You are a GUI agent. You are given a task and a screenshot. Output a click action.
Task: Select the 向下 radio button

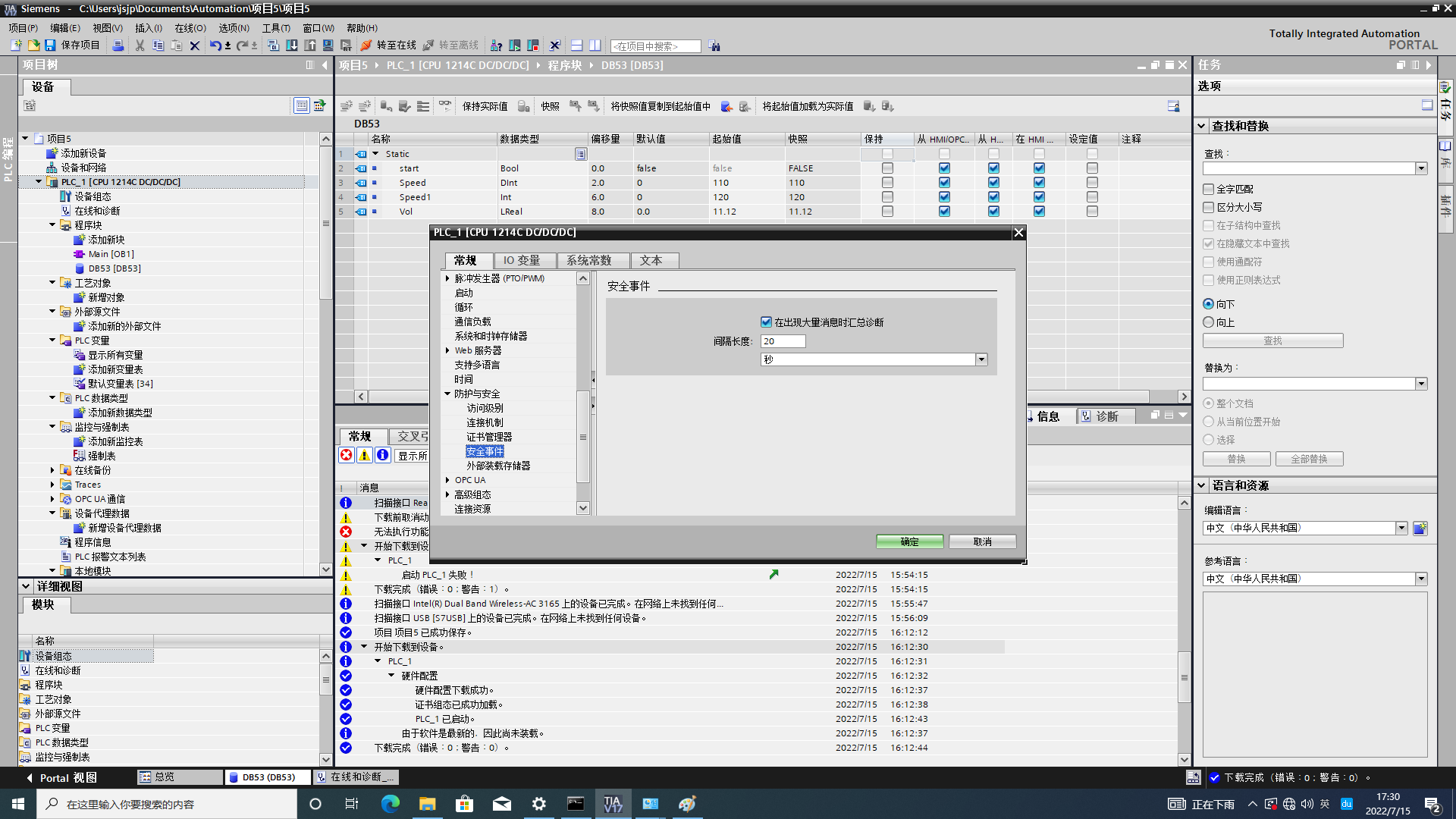(1209, 304)
